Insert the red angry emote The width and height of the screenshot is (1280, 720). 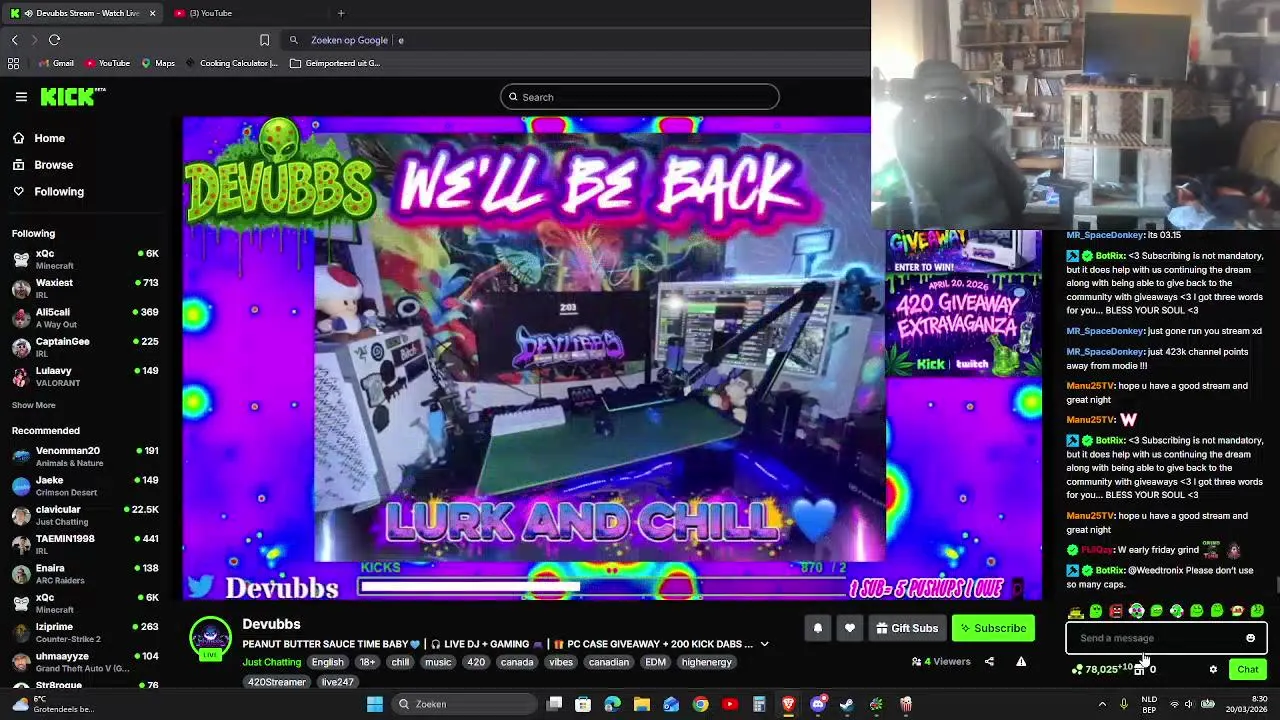(x=1116, y=610)
